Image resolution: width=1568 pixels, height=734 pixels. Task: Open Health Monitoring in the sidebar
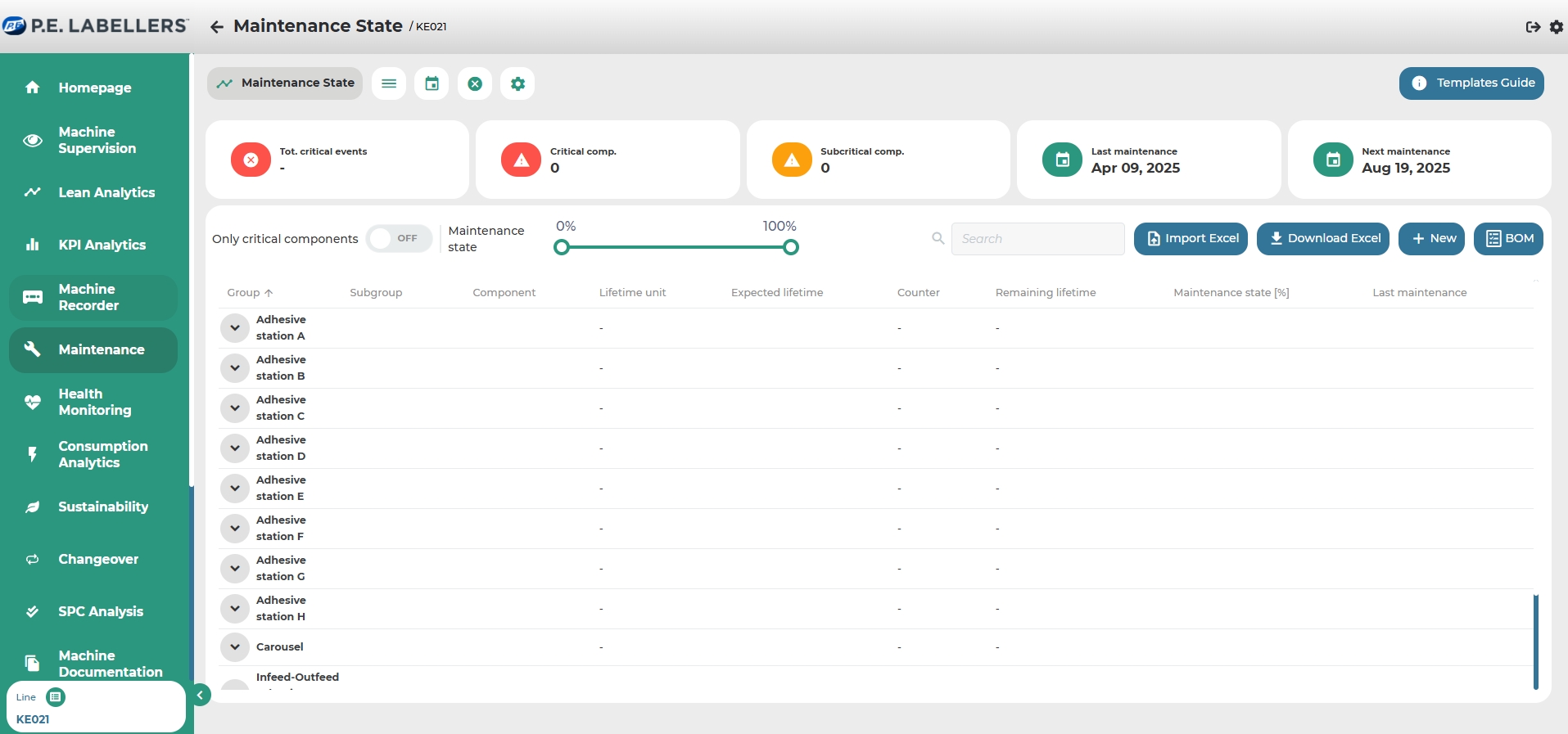[94, 402]
